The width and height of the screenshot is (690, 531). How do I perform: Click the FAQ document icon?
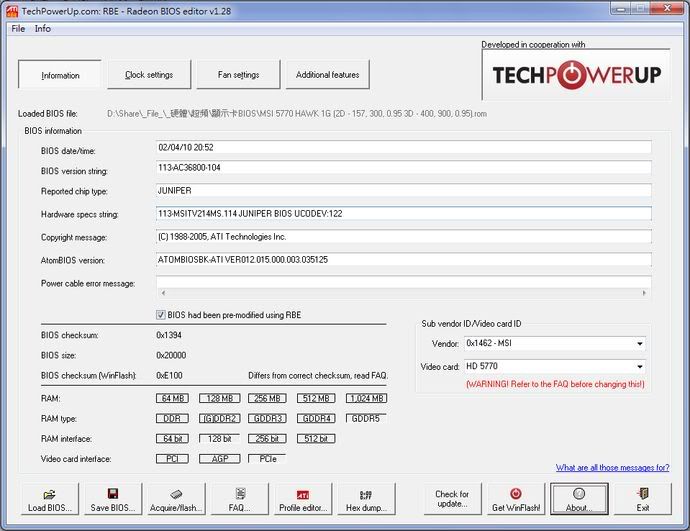(x=240, y=494)
